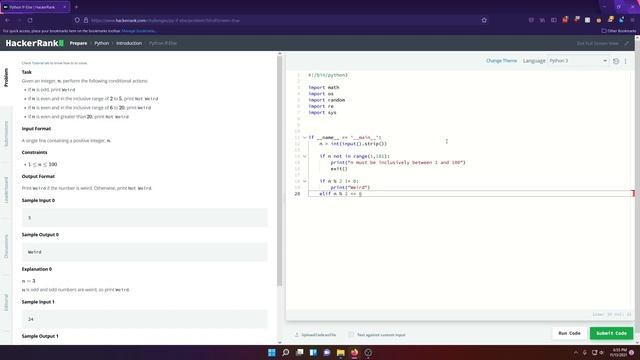
Task: Switch to the Submissions side tab
Action: (6, 134)
